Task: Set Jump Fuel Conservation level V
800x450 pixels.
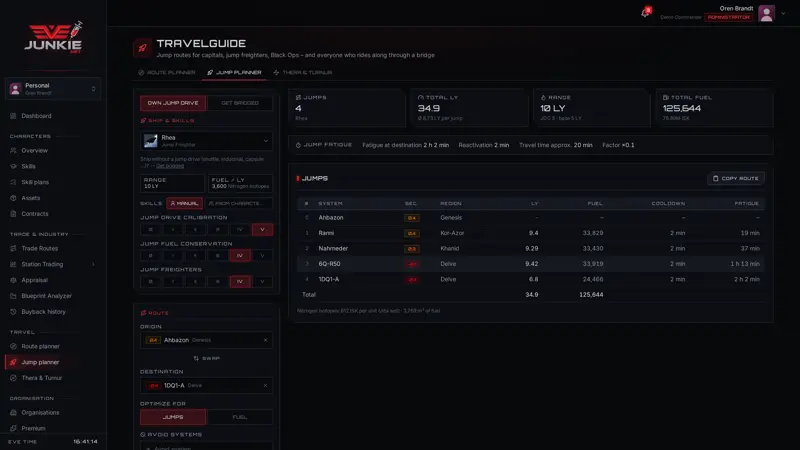Action: 262,256
